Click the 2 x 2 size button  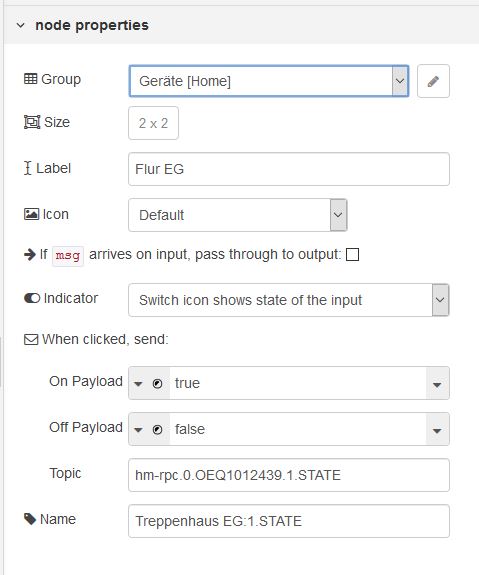tap(153, 123)
